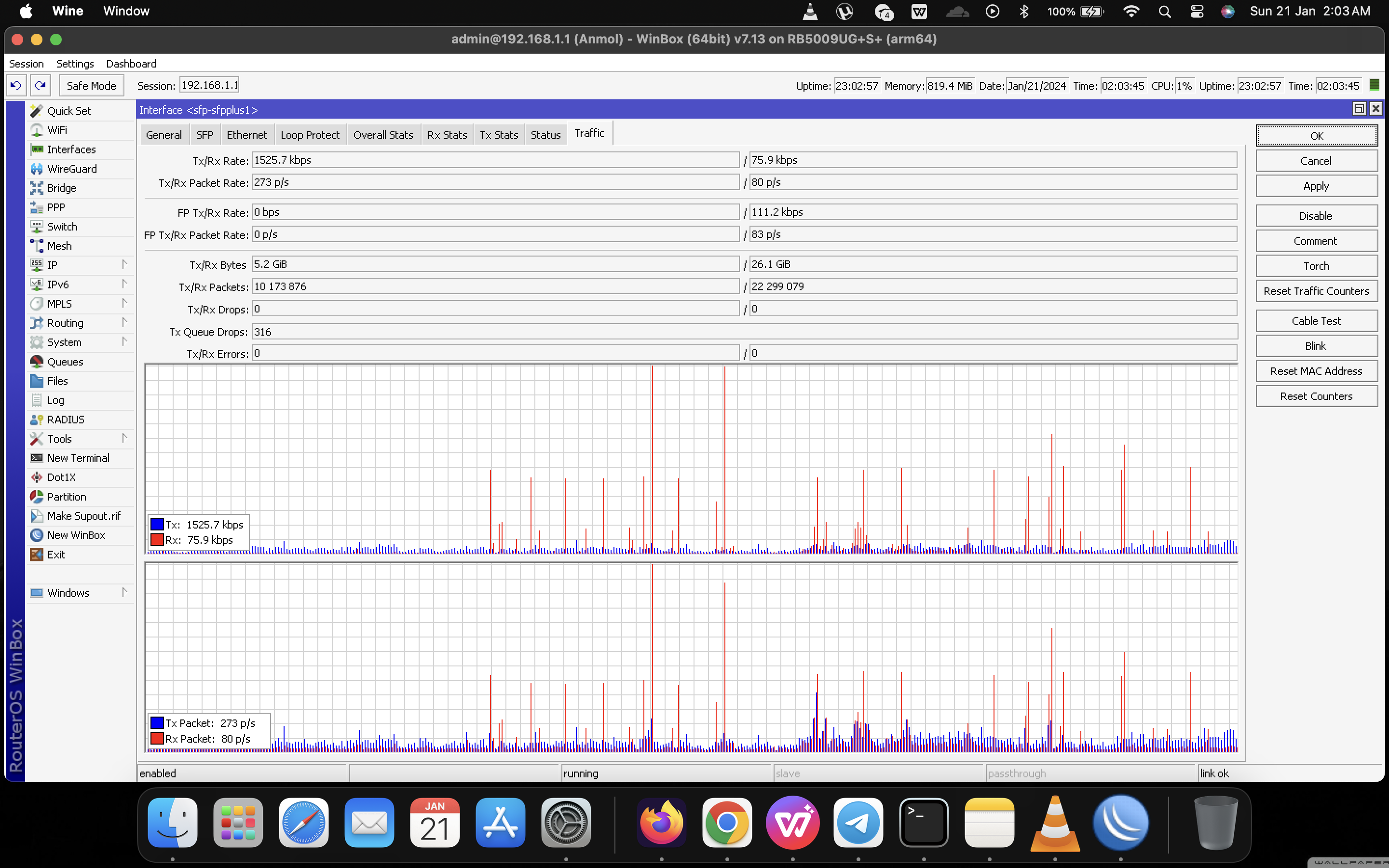1389x868 pixels.
Task: Expand the Windows submenu arrow
Action: (x=124, y=593)
